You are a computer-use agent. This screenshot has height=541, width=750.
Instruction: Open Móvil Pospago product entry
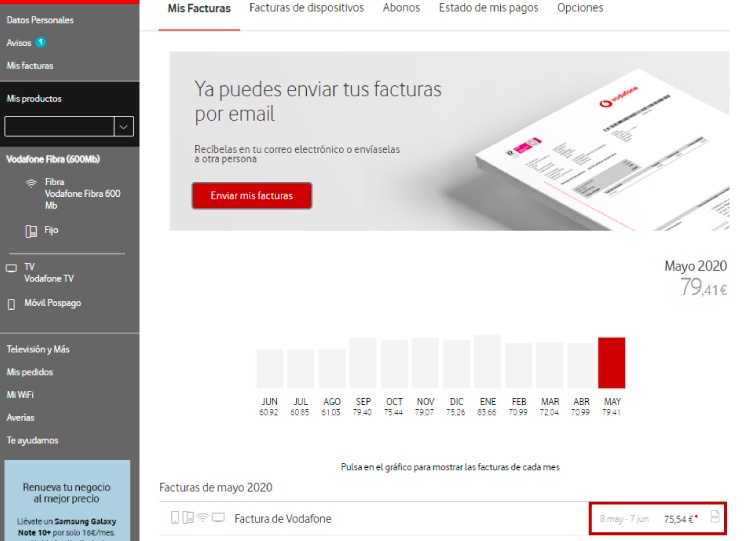pyautogui.click(x=53, y=303)
